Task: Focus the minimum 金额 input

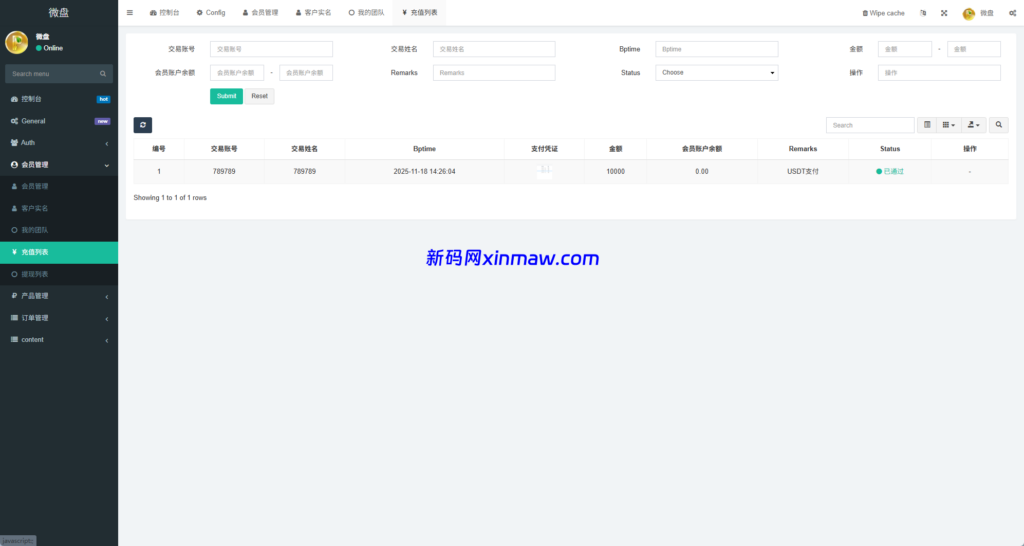Action: (904, 49)
